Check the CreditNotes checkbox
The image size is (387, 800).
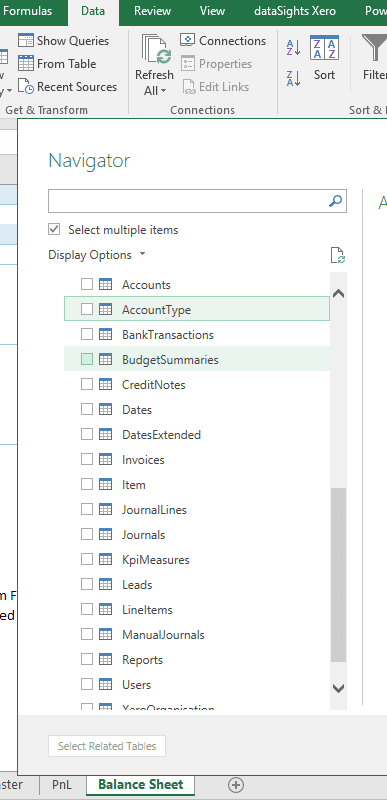[87, 385]
